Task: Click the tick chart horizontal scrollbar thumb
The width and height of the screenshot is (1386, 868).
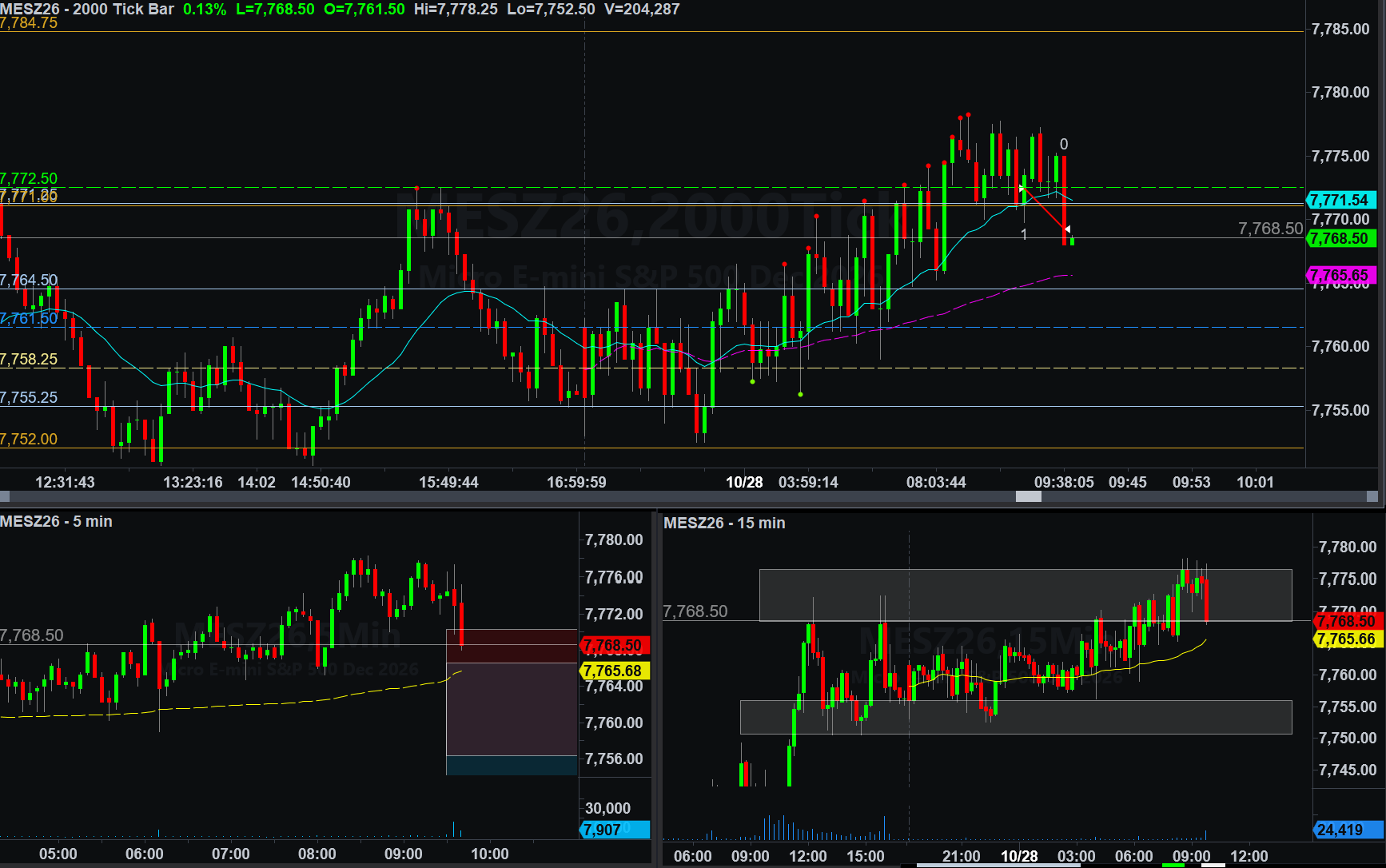Action: 1028,496
